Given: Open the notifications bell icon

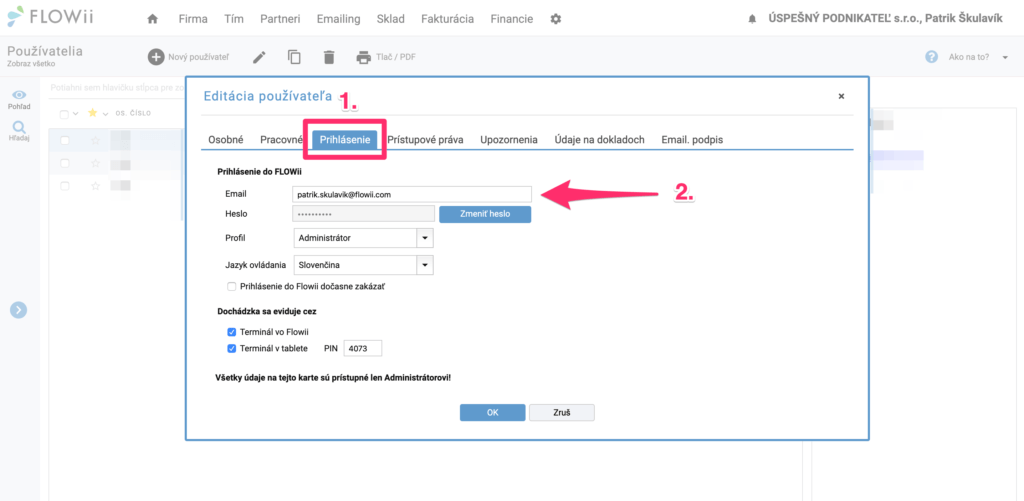Looking at the screenshot, I should click(x=752, y=20).
